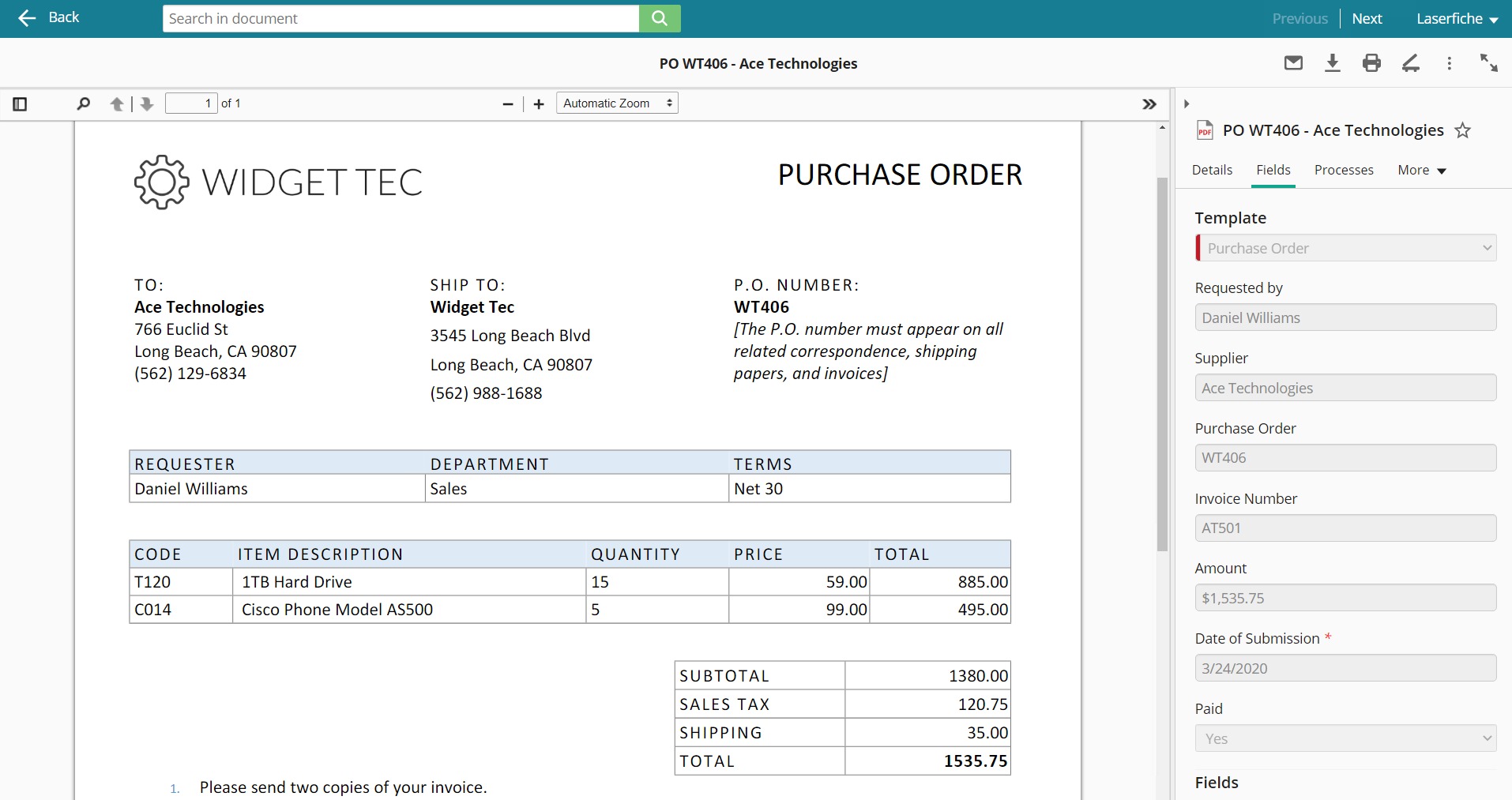Collapse the metadata pane with the arrow
Screen dimensions: 1512x800
tap(1186, 103)
